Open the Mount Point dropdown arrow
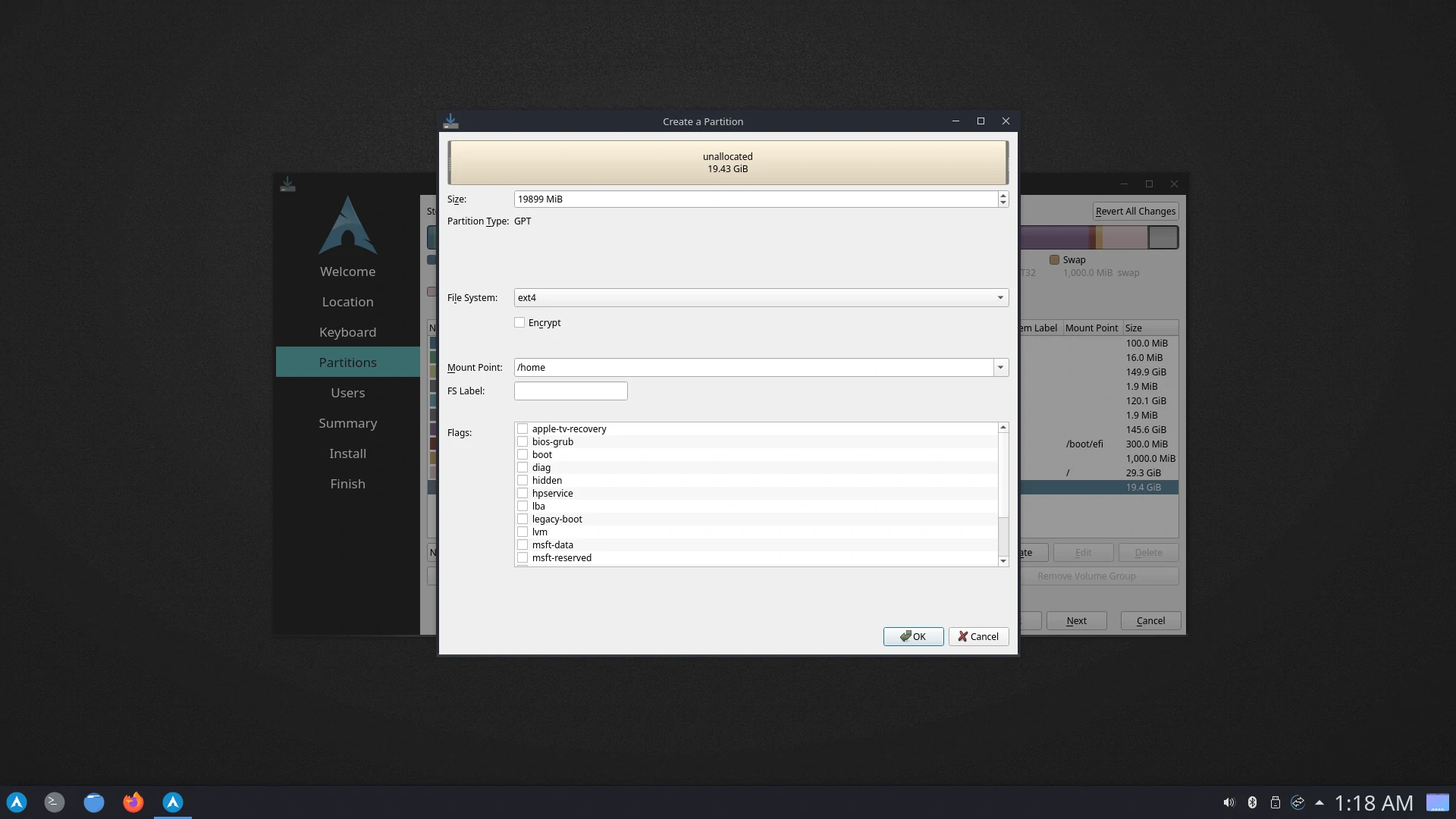 pos(1000,368)
